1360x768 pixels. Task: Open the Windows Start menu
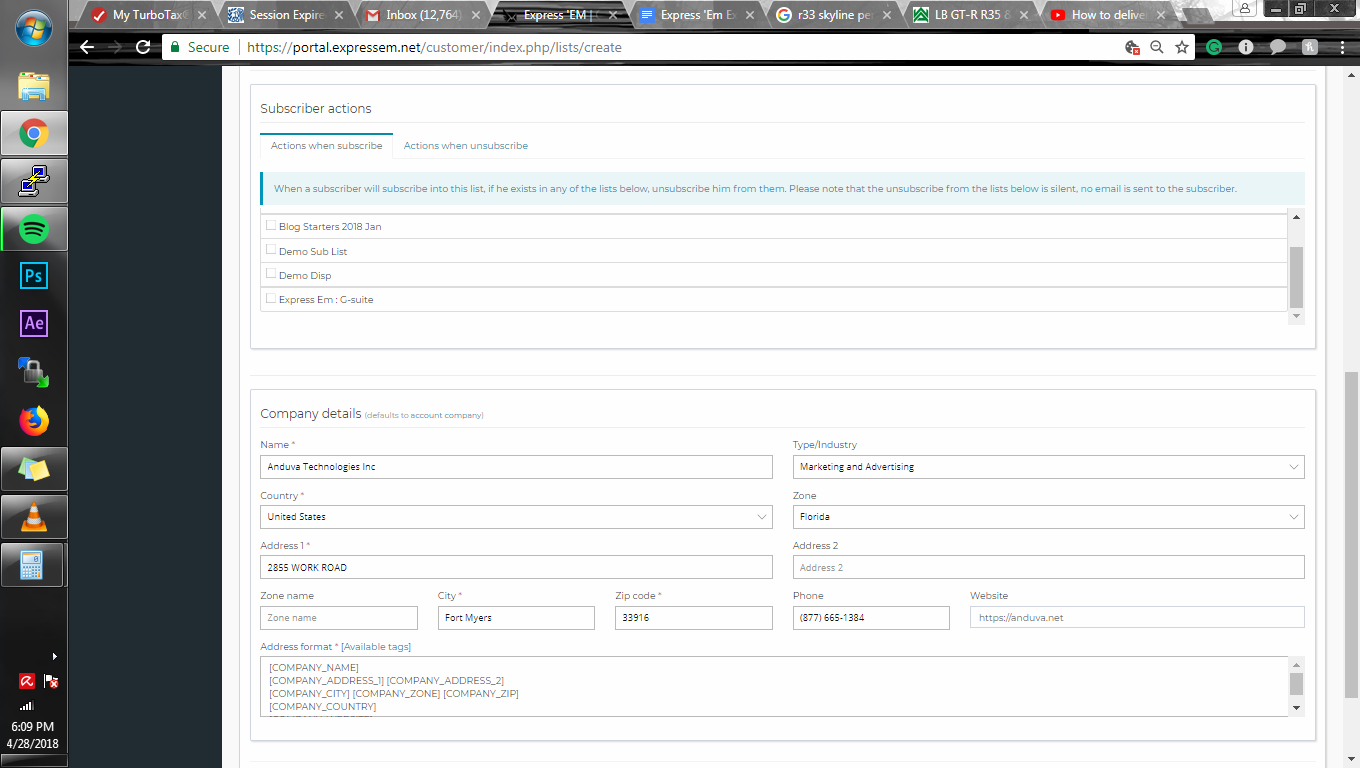pyautogui.click(x=34, y=30)
